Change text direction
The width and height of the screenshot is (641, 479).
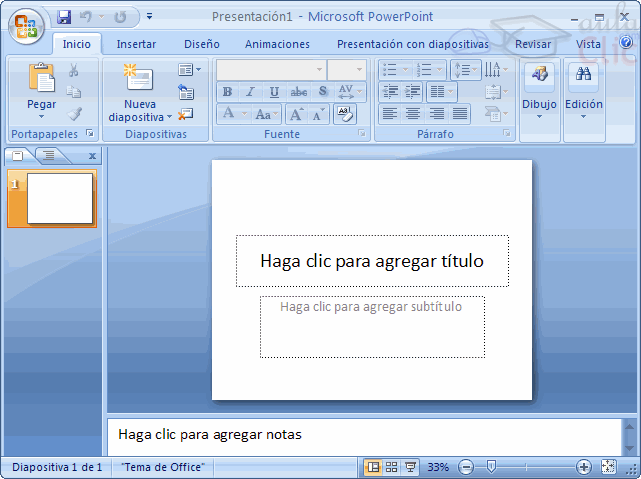pos(495,70)
